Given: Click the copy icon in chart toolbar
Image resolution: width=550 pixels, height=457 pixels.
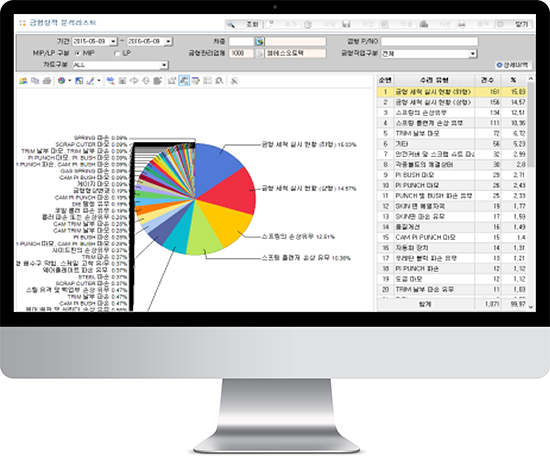Looking at the screenshot, I should coord(35,81).
